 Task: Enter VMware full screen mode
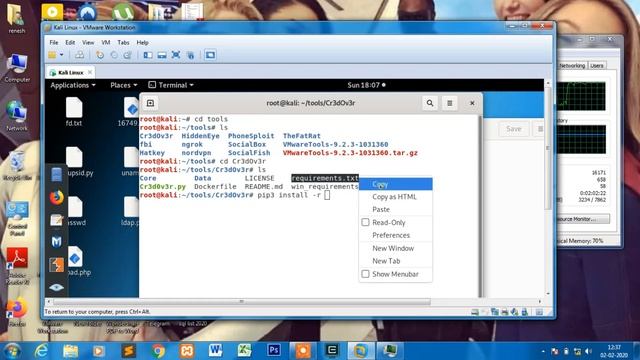[176, 55]
